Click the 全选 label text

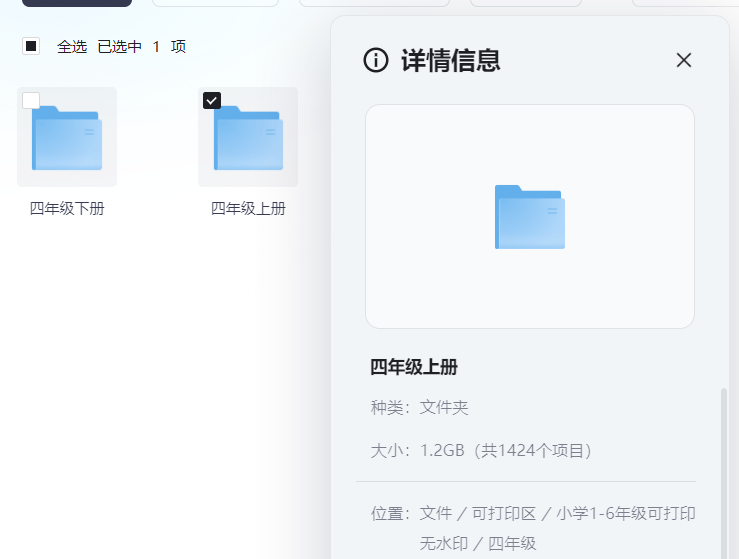coord(72,46)
